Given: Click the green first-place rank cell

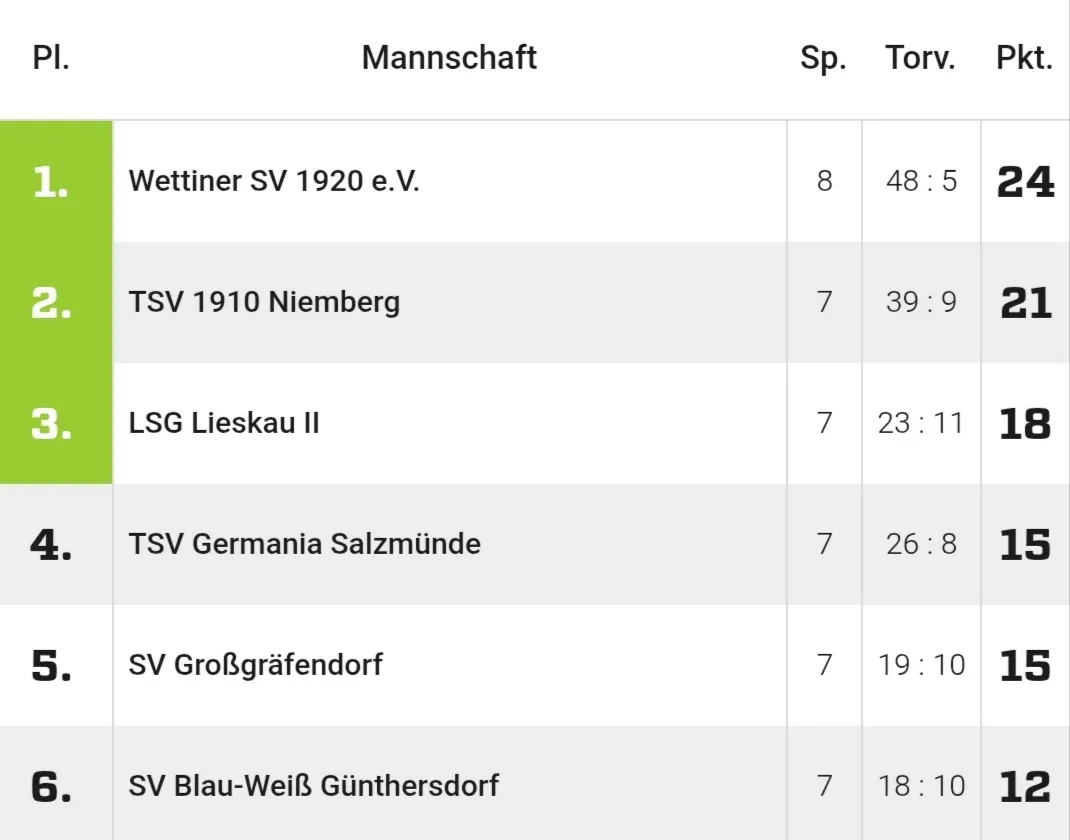Looking at the screenshot, I should click(x=51, y=182).
